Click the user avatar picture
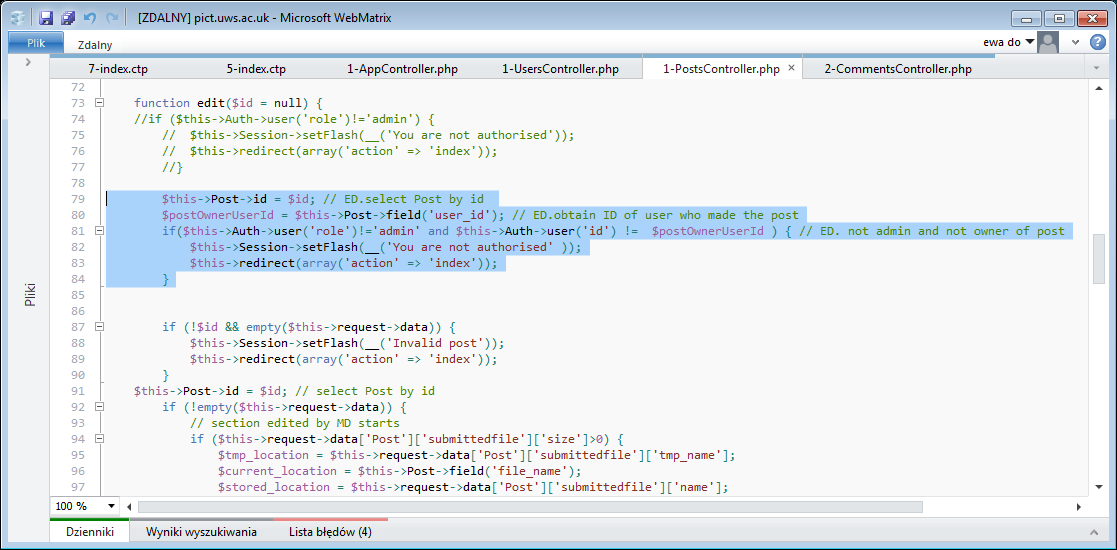 (1047, 43)
